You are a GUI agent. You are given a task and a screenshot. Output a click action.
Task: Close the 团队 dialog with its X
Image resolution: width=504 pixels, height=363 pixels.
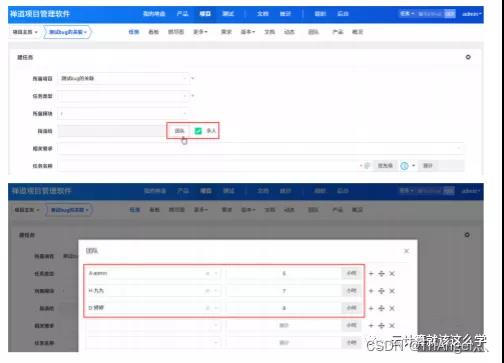tap(406, 251)
